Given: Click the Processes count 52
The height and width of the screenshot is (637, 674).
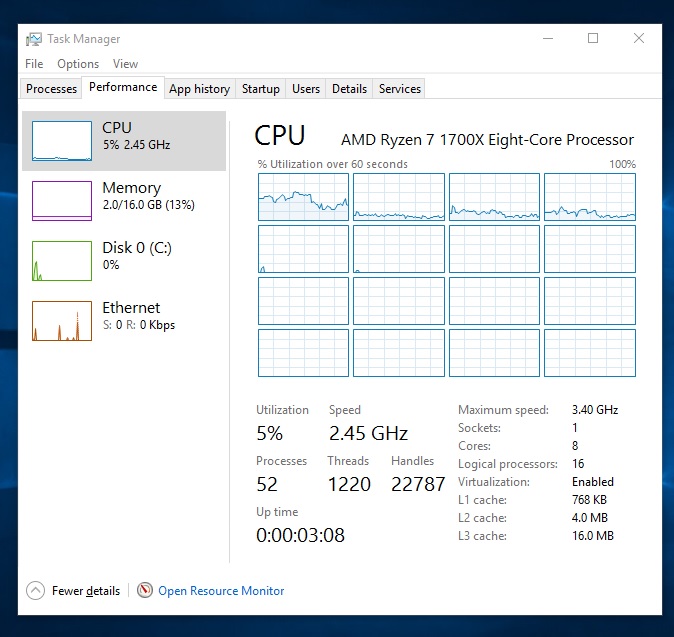Looking at the screenshot, I should (x=267, y=484).
